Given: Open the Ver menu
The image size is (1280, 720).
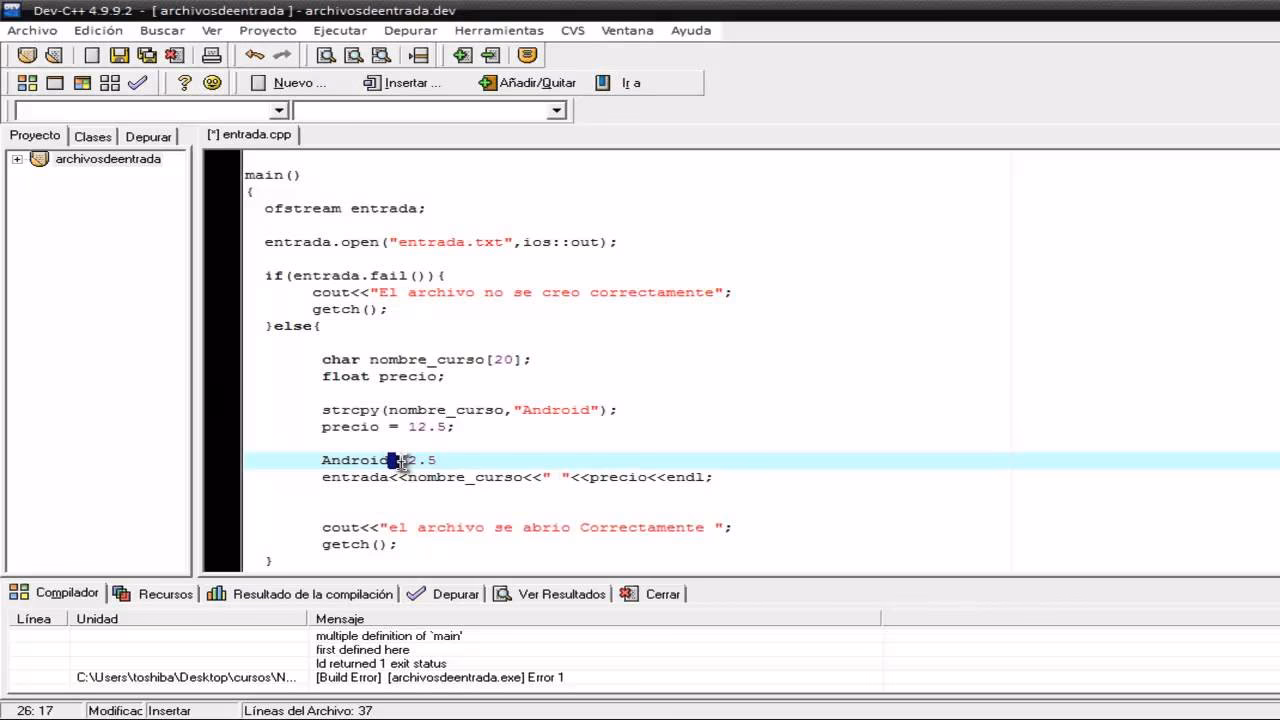Looking at the screenshot, I should (x=212, y=31).
